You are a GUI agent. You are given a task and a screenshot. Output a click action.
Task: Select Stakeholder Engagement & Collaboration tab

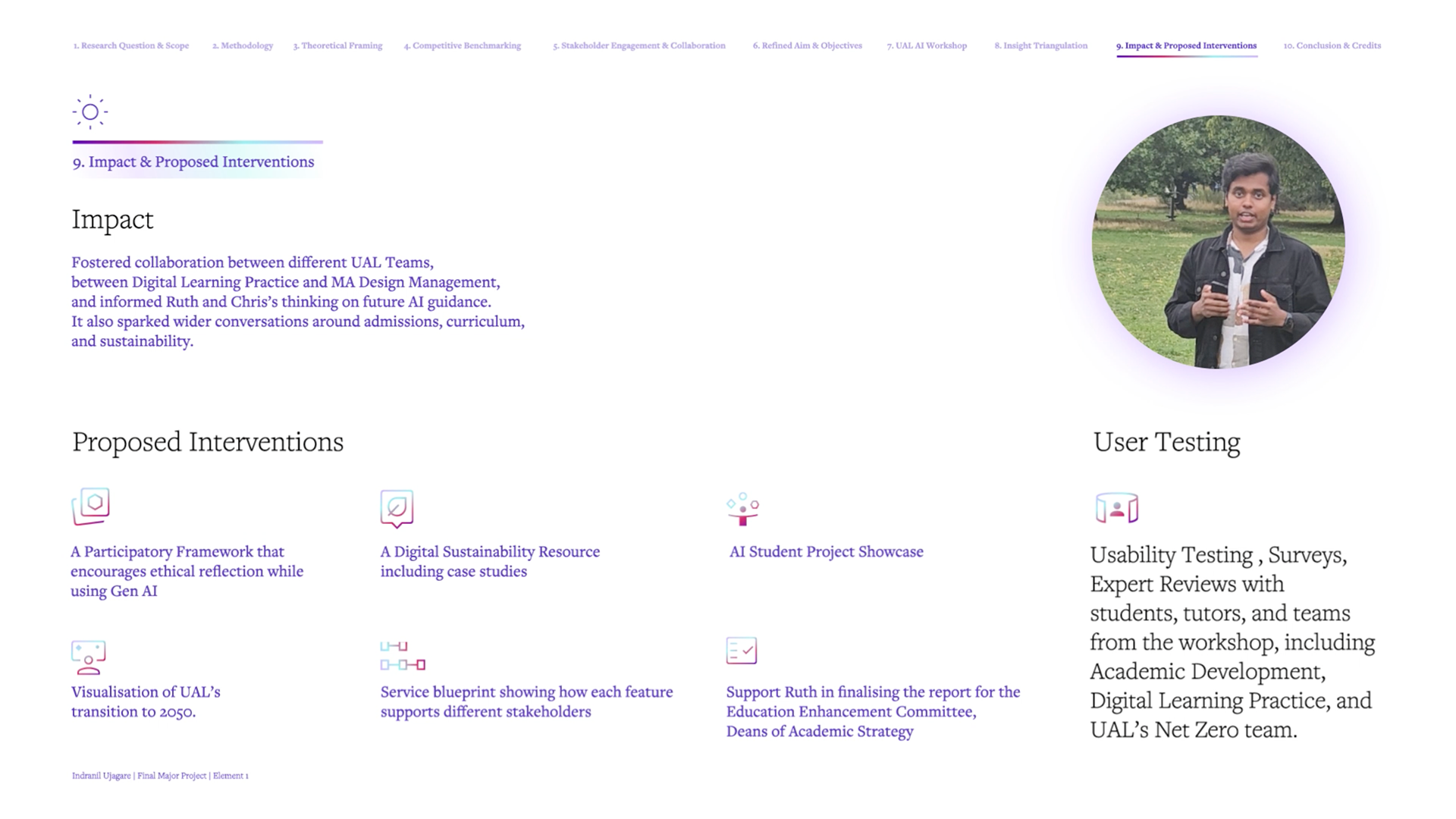[x=639, y=45]
